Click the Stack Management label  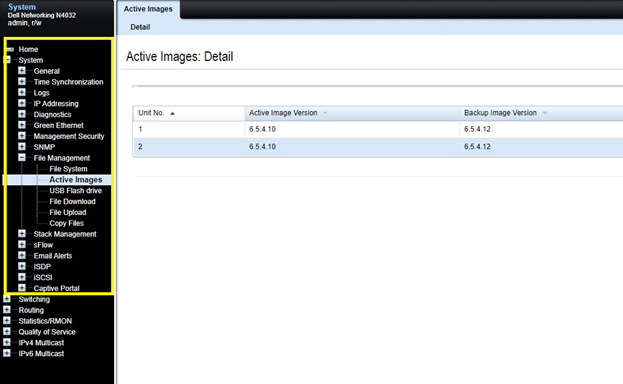coord(65,234)
